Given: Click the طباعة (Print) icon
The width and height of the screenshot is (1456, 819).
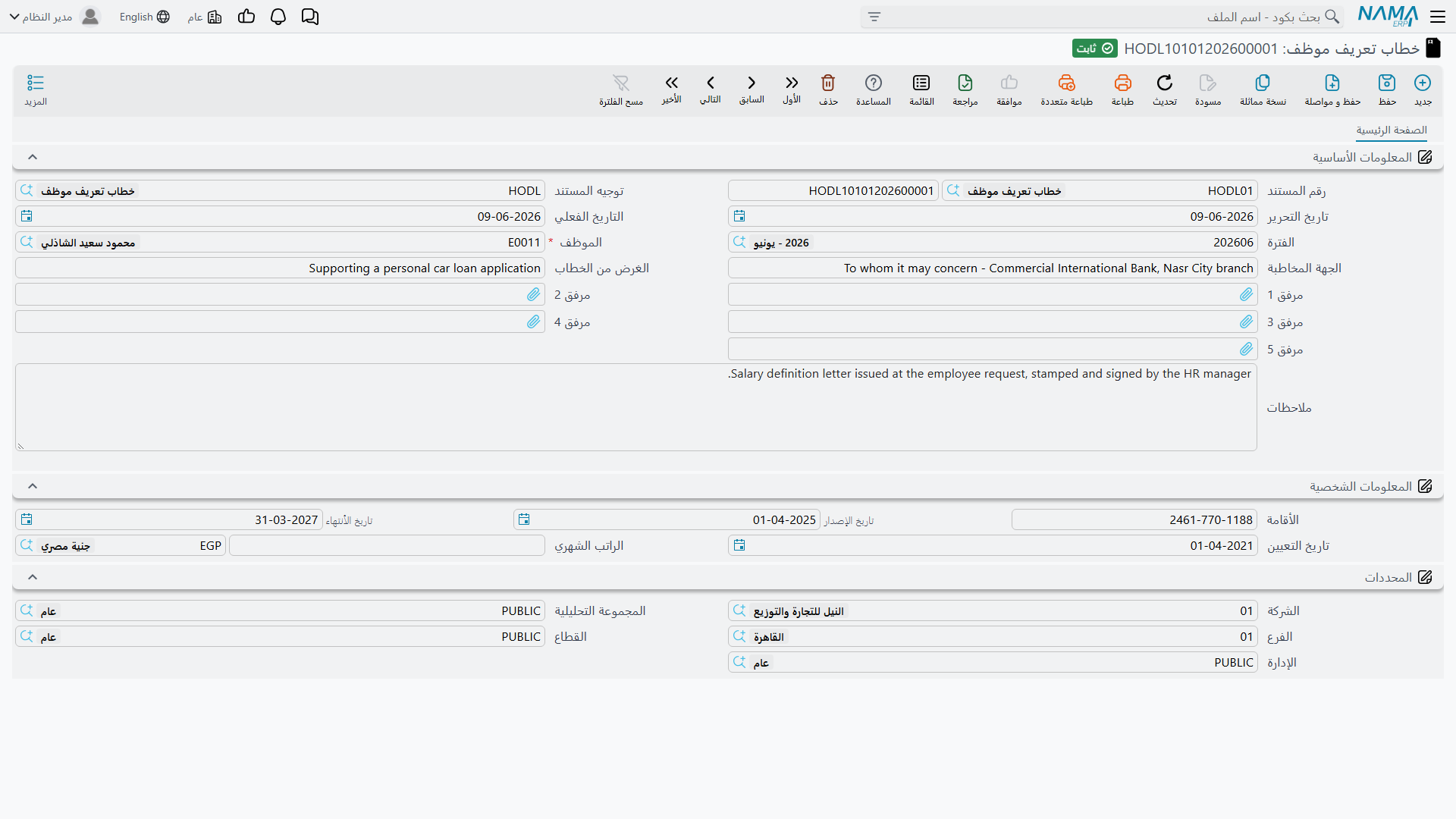Looking at the screenshot, I should [x=1122, y=83].
